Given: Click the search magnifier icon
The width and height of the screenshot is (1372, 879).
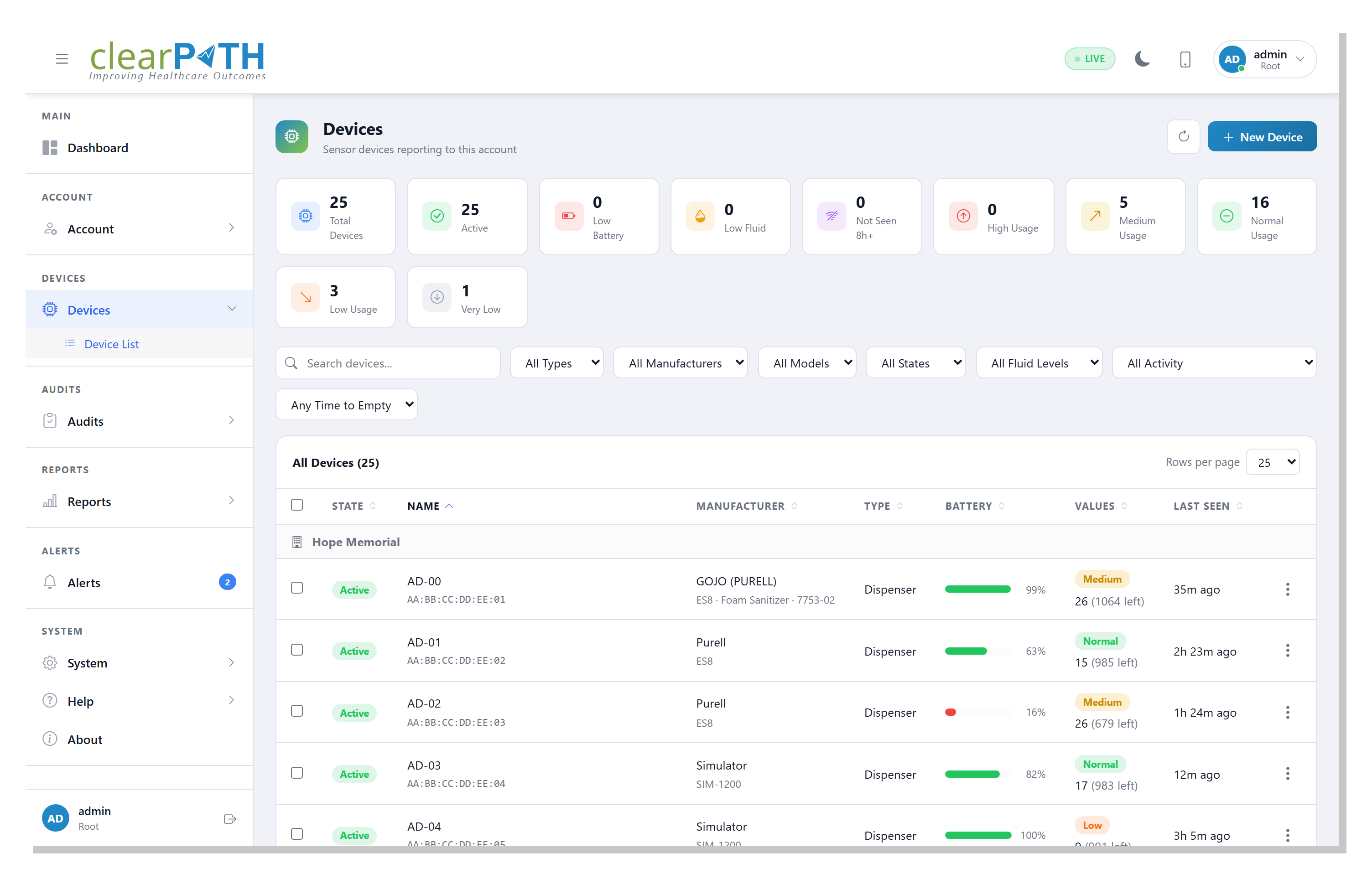Looking at the screenshot, I should [291, 363].
